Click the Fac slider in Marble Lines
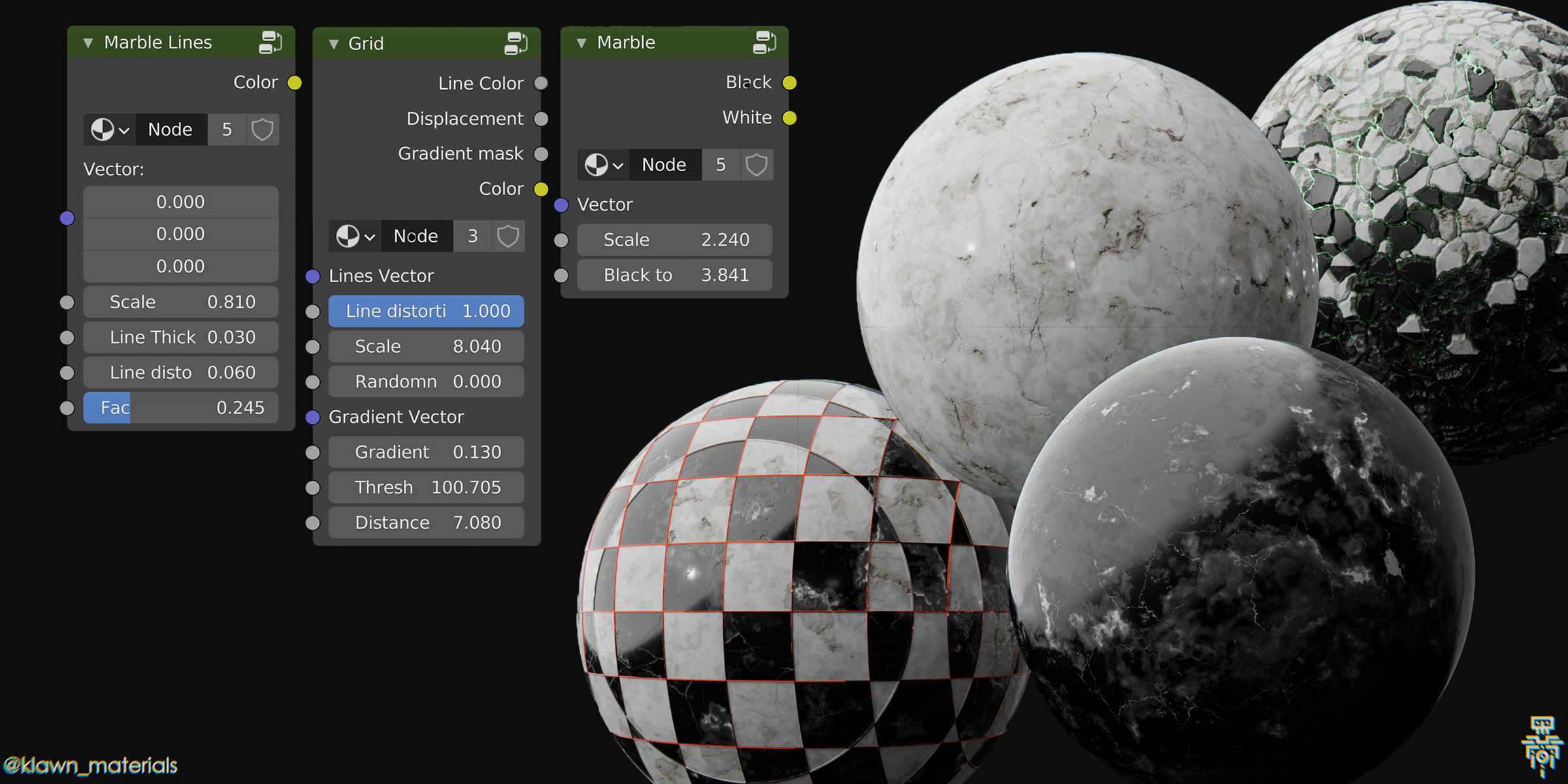 [181, 408]
